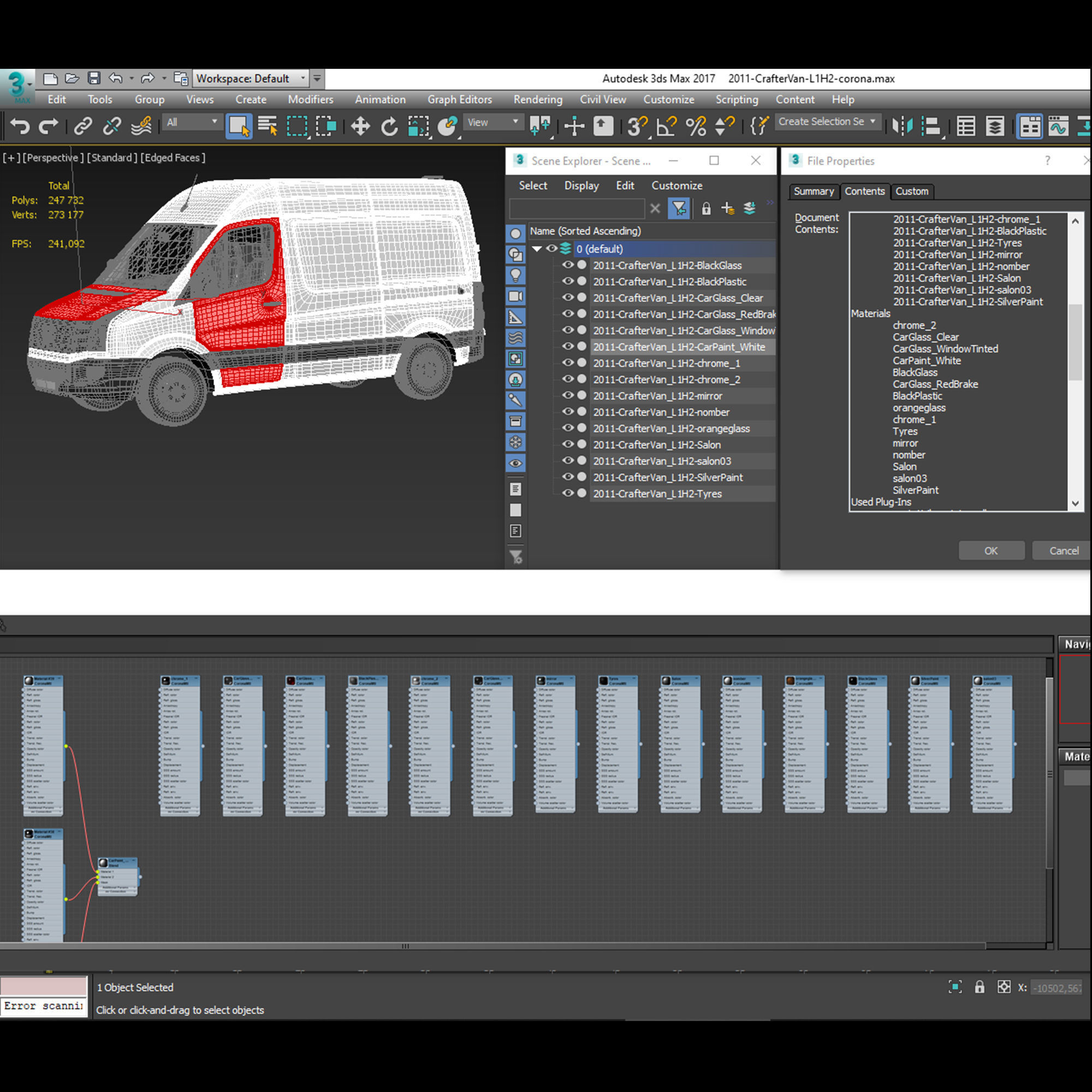Click the Select and Link chain icon
Viewport: 1092px width, 1092px height.
[83, 126]
